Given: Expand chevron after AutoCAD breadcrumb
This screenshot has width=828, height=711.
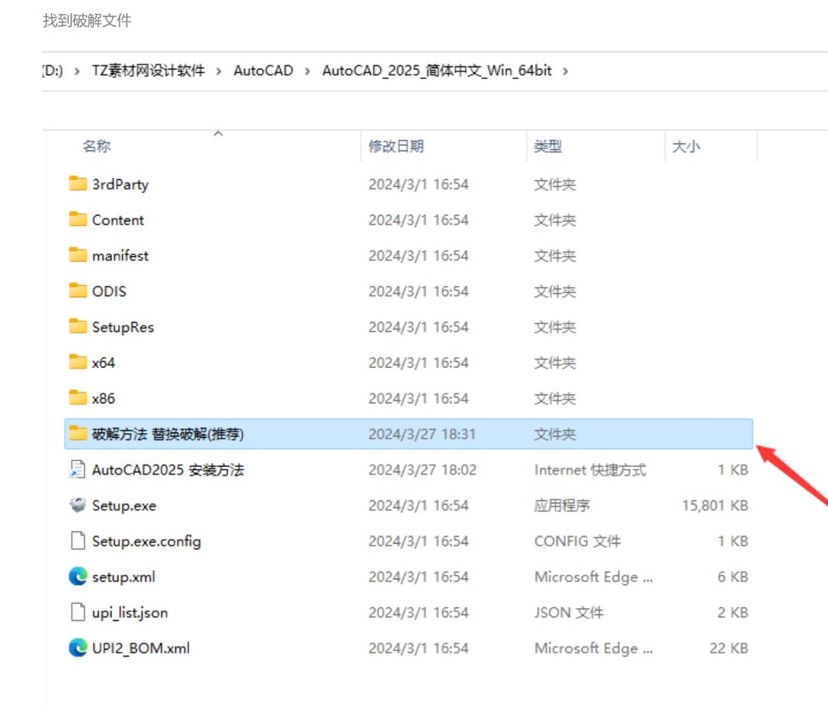Looking at the screenshot, I should [x=307, y=71].
